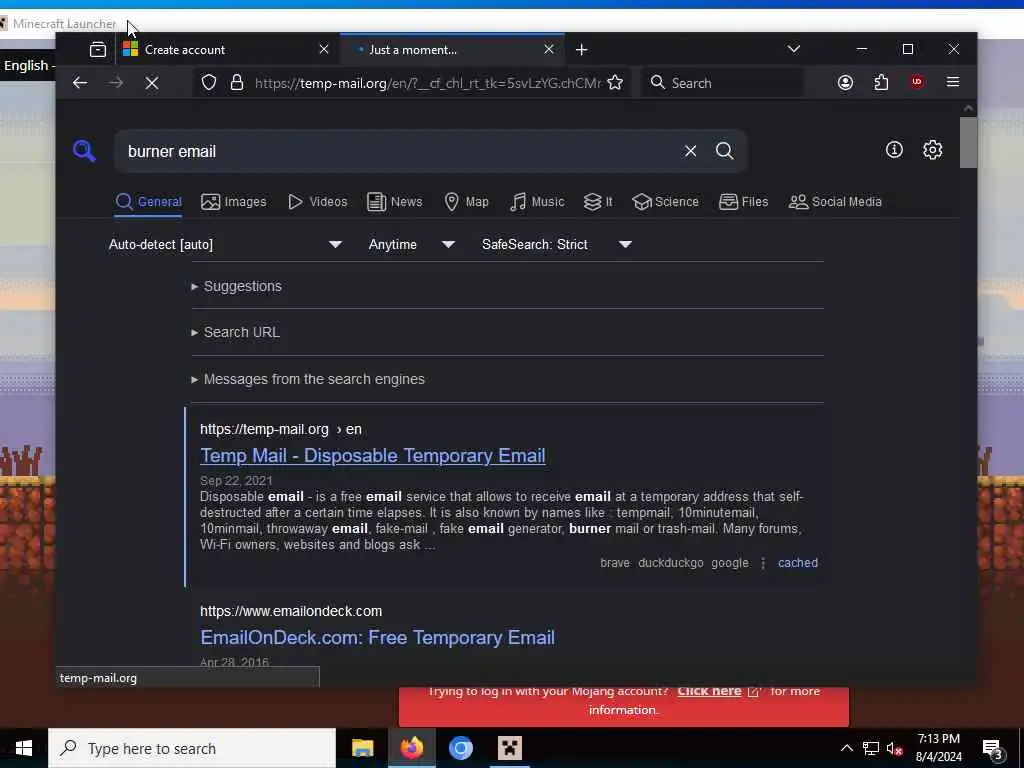Switch to Map search category
The height and width of the screenshot is (768, 1024).
(466, 202)
